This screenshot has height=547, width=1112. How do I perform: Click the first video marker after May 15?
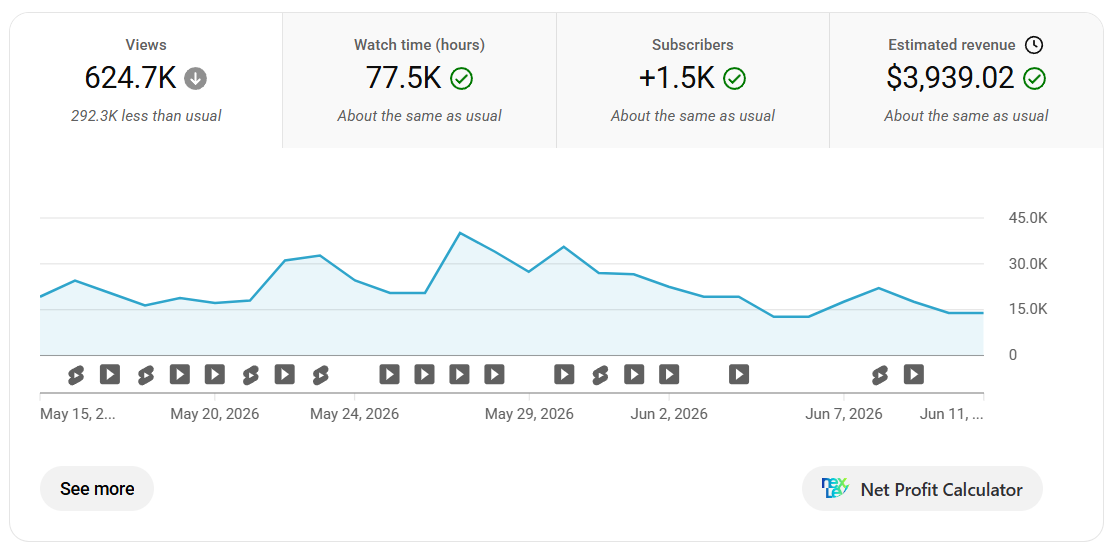tap(110, 374)
